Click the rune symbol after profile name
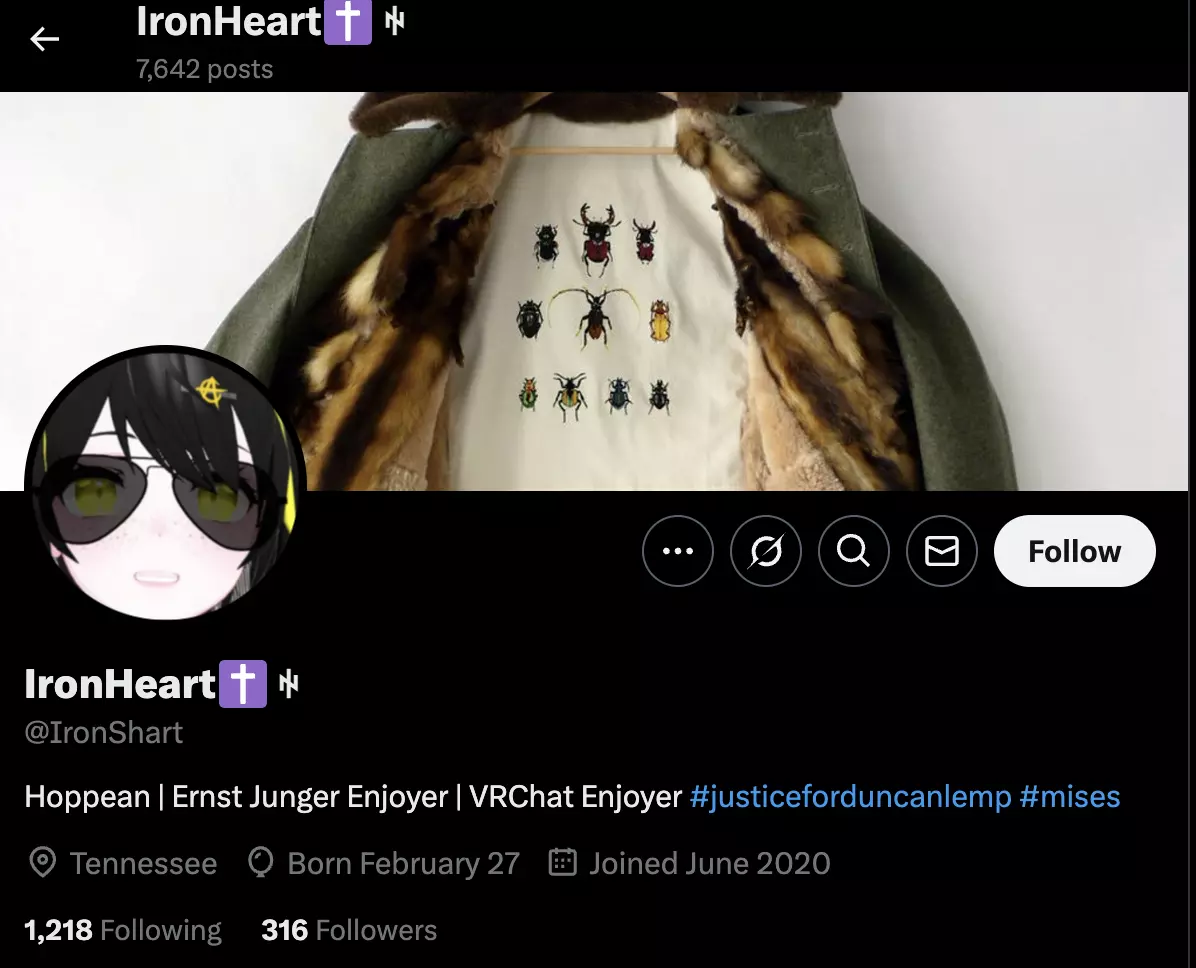 [x=288, y=683]
